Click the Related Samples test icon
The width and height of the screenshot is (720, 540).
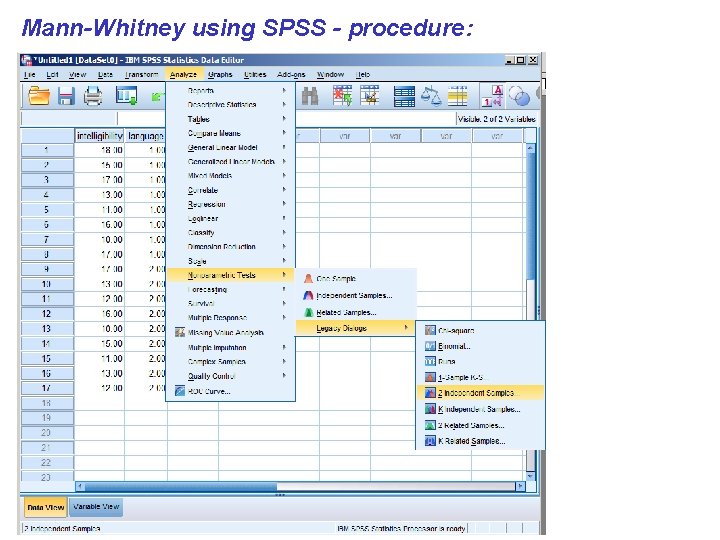pyautogui.click(x=308, y=312)
